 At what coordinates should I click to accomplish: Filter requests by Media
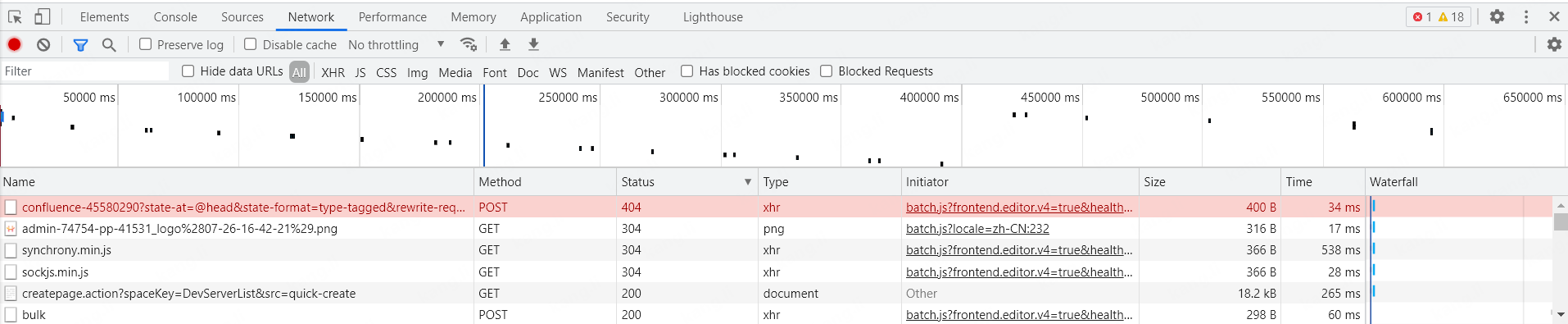[455, 72]
